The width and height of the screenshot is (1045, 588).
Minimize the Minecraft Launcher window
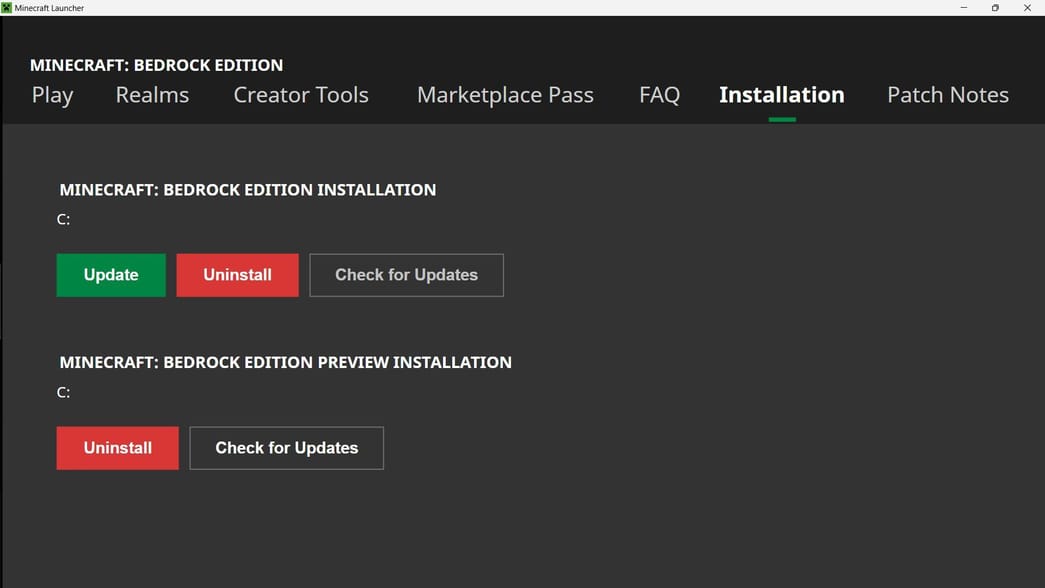963,7
